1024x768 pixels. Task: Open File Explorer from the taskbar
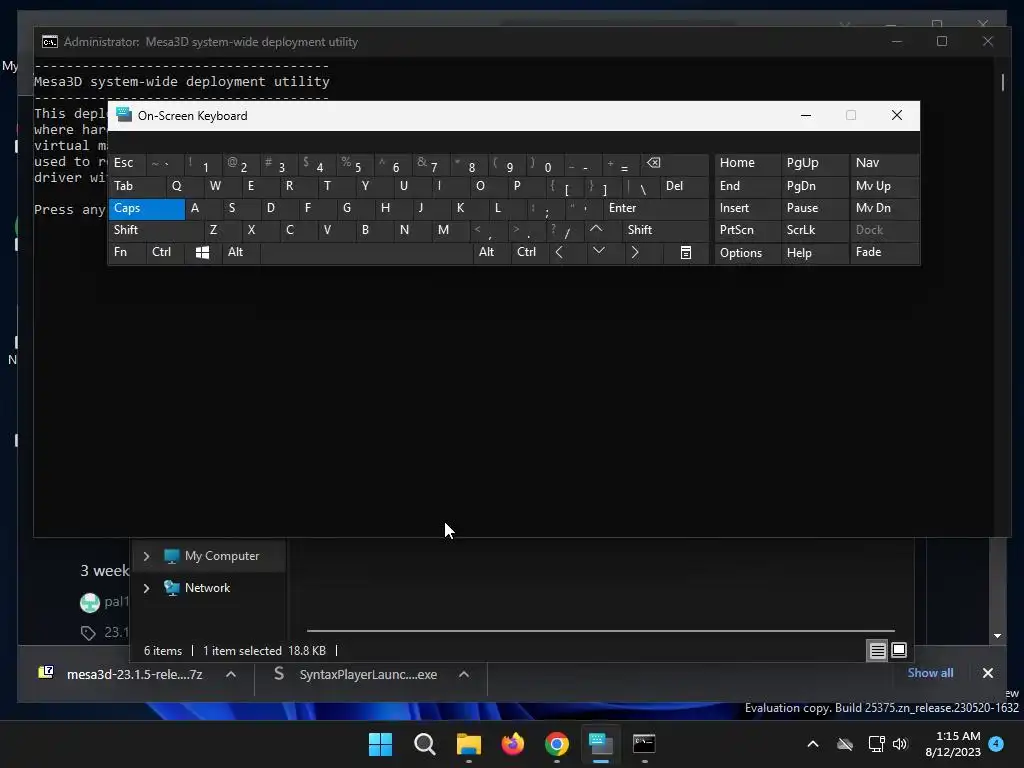tap(469, 744)
